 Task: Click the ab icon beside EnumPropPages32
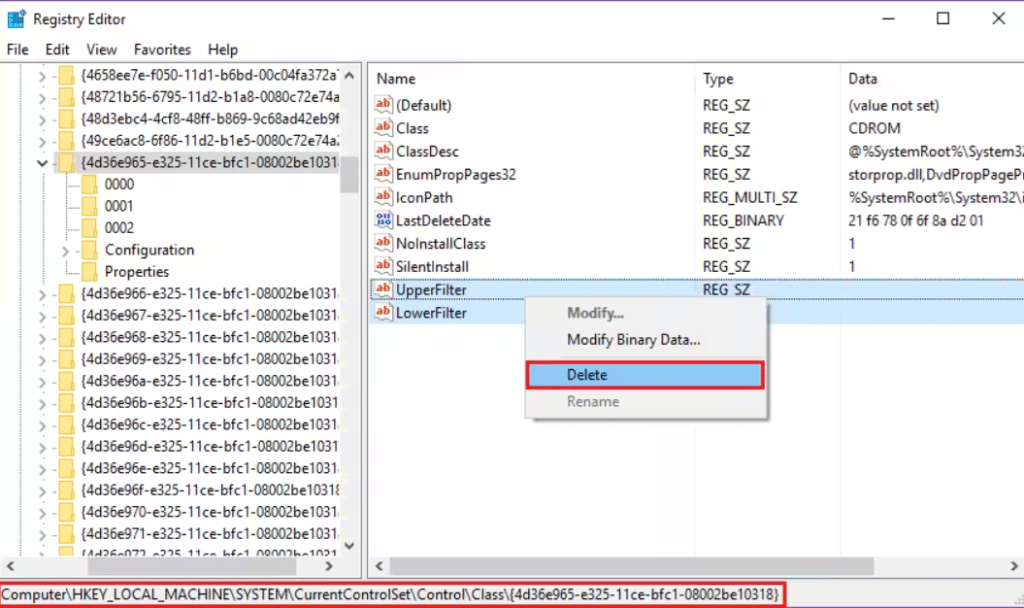pos(382,174)
